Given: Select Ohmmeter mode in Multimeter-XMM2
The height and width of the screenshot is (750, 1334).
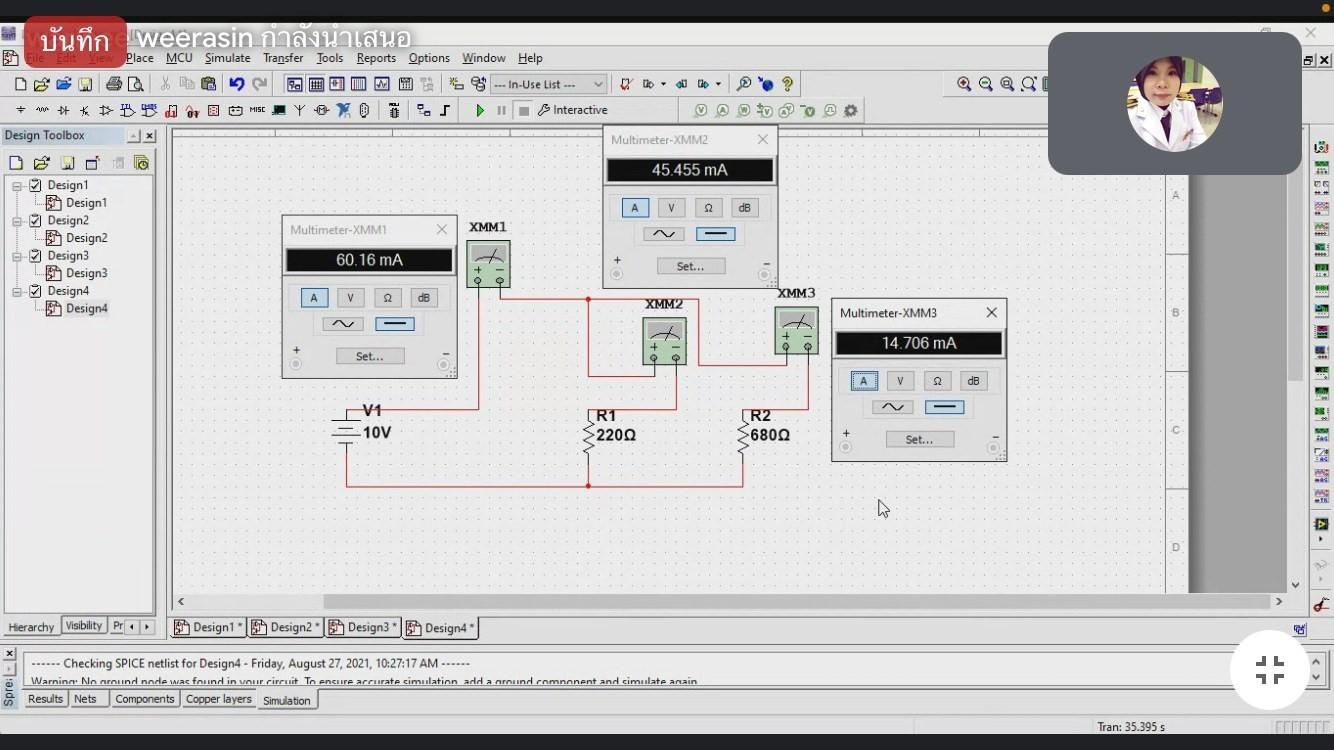Looking at the screenshot, I should (708, 208).
